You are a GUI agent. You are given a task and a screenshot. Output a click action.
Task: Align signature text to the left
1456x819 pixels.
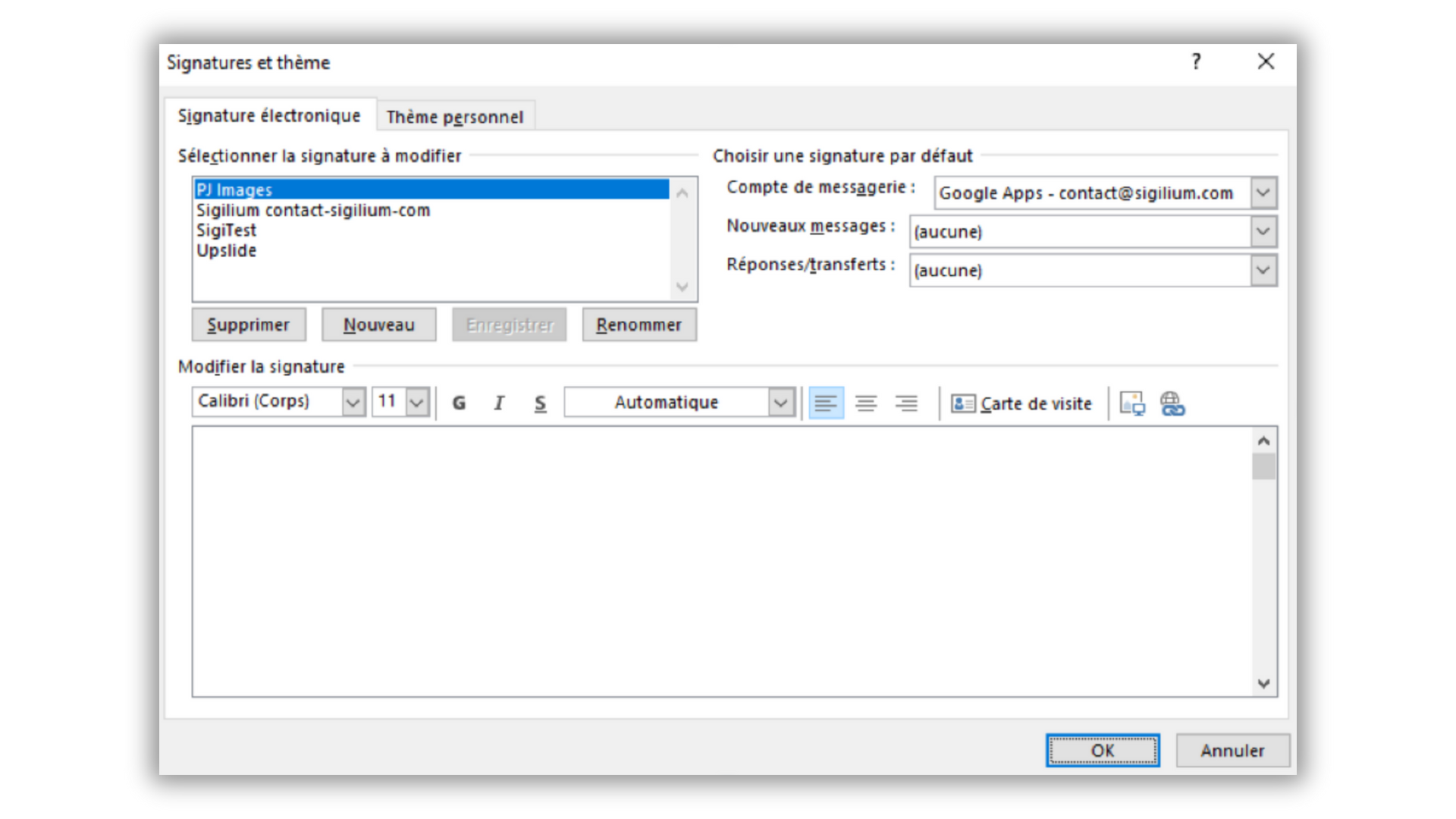pos(826,403)
